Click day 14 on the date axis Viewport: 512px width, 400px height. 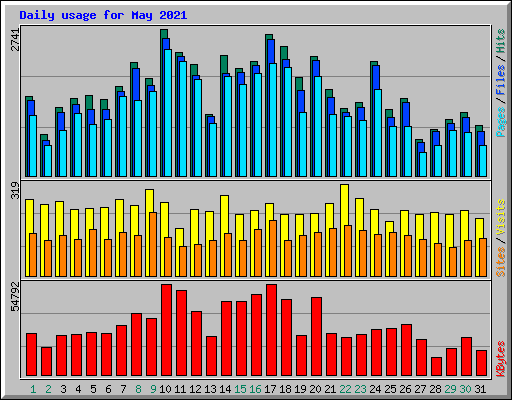tap(225, 389)
